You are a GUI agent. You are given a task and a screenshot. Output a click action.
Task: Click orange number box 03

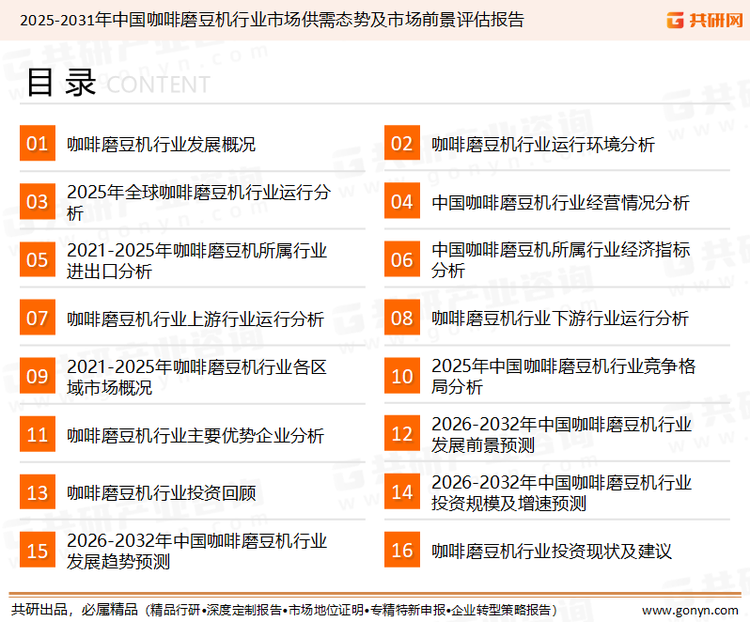pyautogui.click(x=37, y=201)
